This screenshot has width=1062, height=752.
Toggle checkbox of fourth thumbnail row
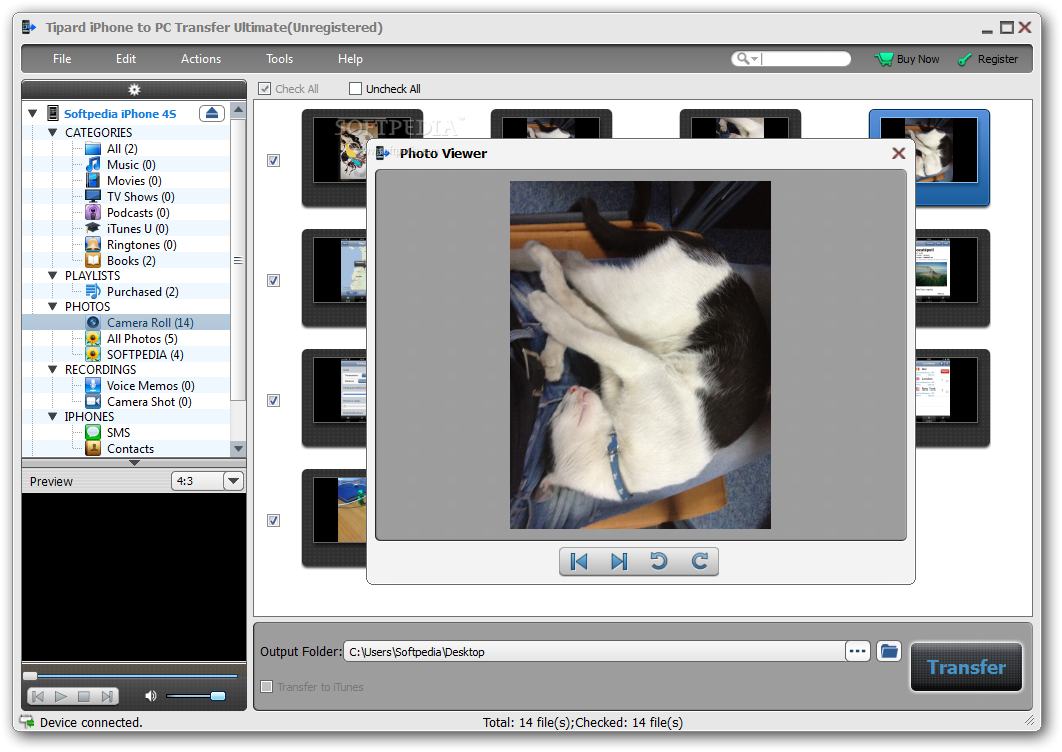[x=273, y=520]
